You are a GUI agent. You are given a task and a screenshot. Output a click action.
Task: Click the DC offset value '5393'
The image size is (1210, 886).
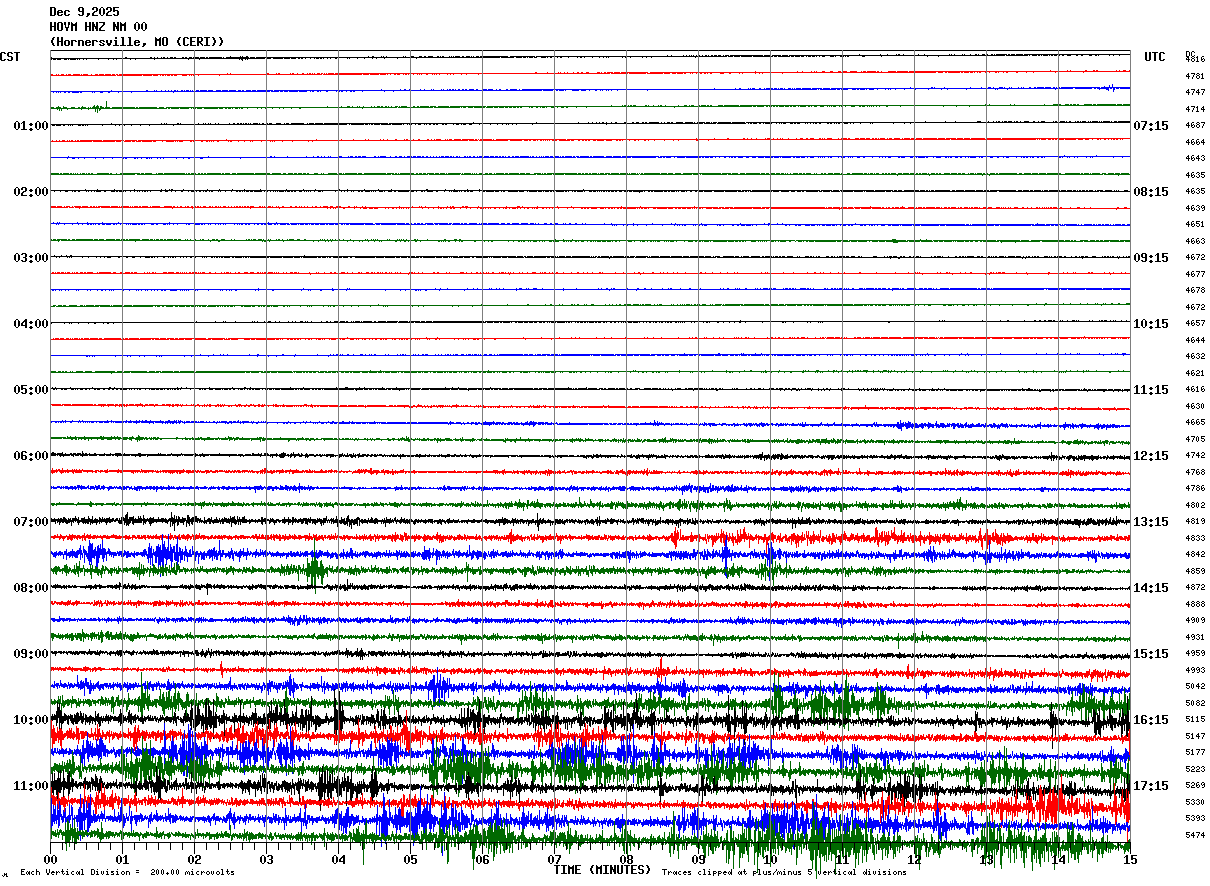1195,818
